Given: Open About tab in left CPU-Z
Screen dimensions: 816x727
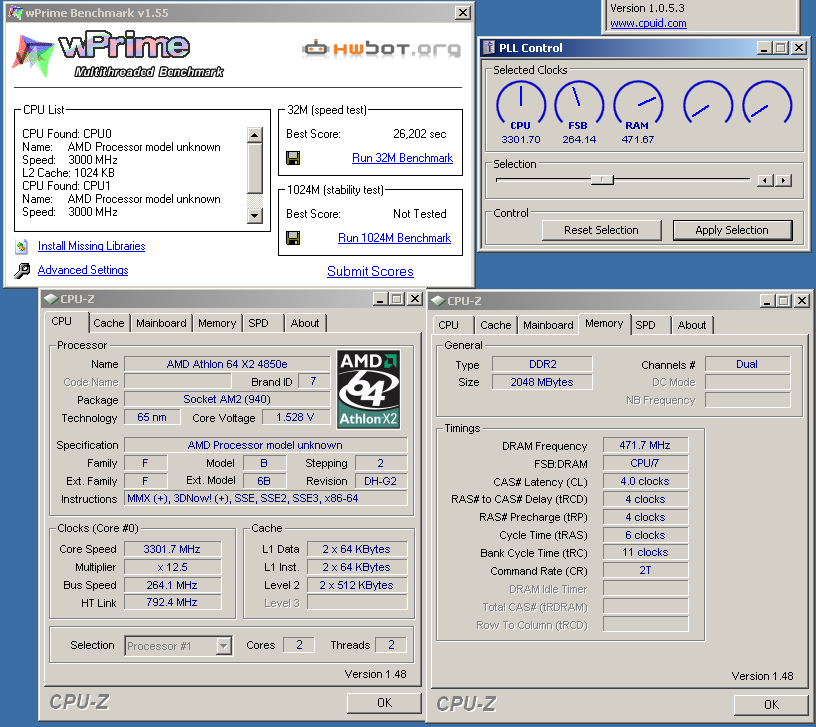Looking at the screenshot, I should pos(305,323).
